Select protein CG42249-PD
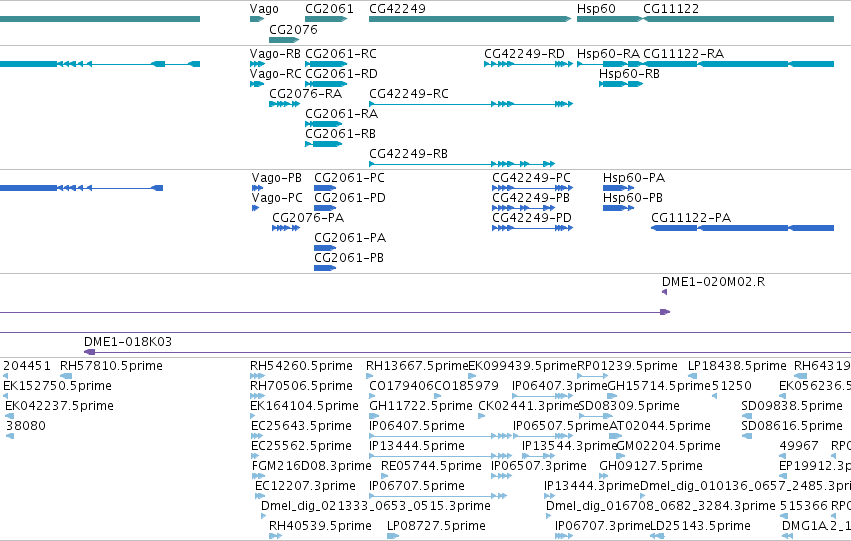This screenshot has width=851, height=541. 532,218
